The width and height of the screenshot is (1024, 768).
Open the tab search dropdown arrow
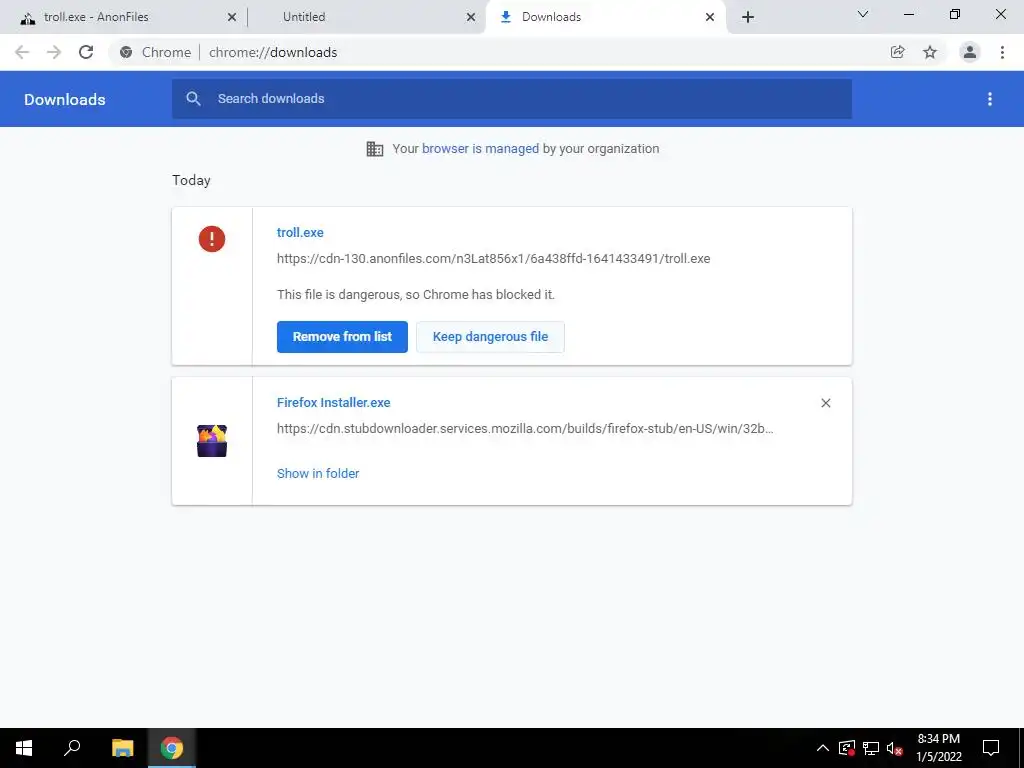click(863, 14)
